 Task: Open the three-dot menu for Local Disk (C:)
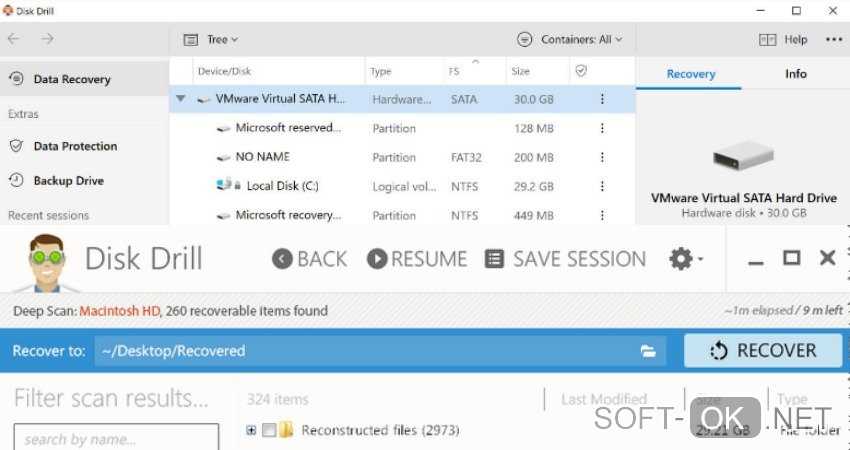point(602,186)
